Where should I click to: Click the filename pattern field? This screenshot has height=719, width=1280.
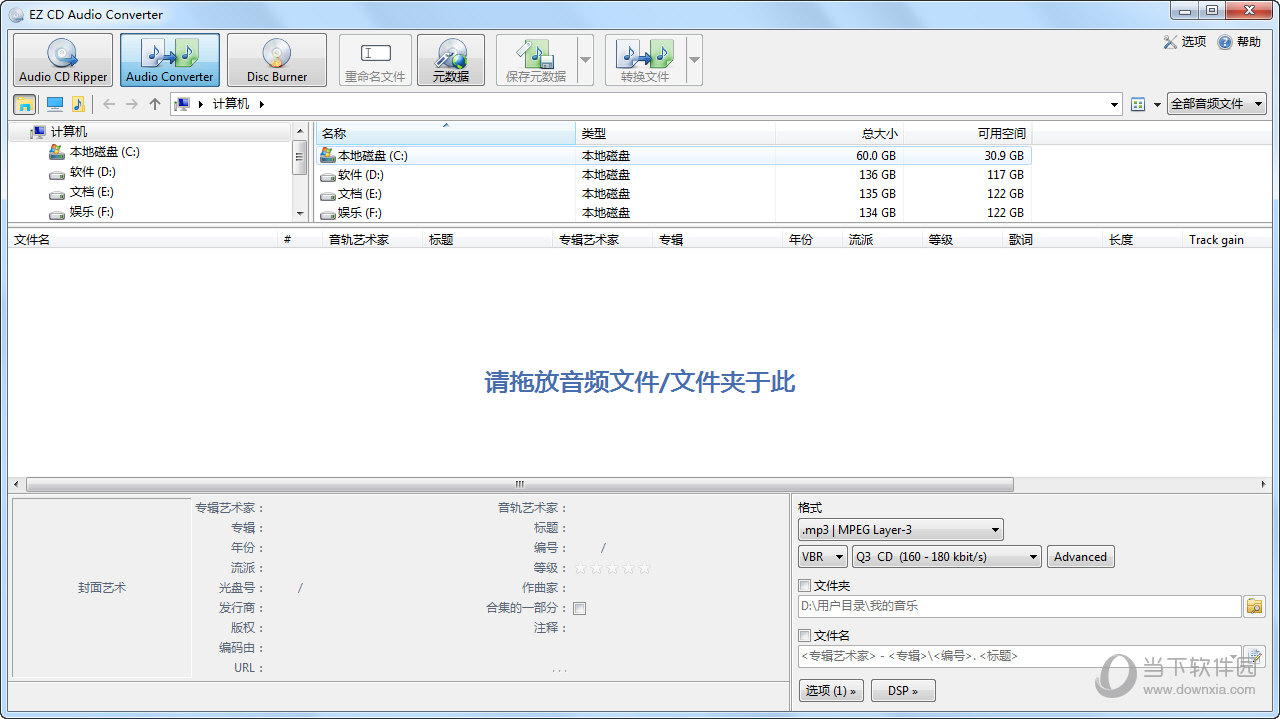pyautogui.click(x=1019, y=656)
